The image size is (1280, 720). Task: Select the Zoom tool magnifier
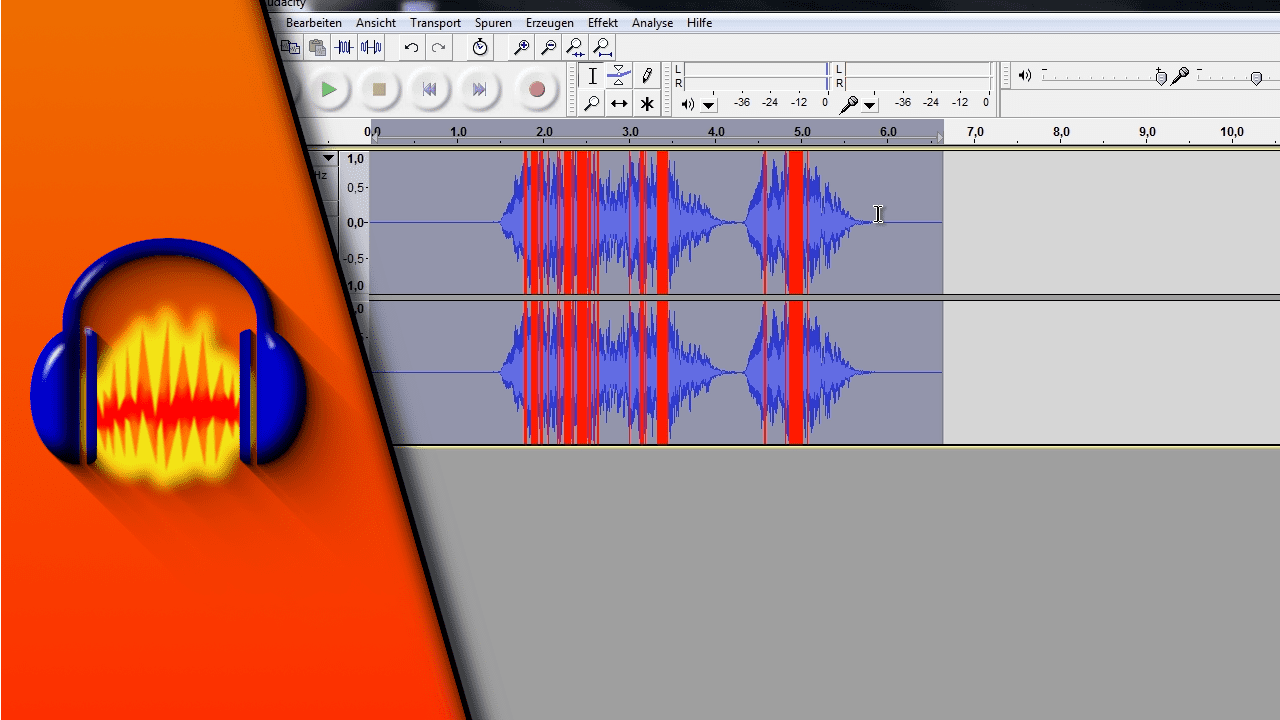593,103
